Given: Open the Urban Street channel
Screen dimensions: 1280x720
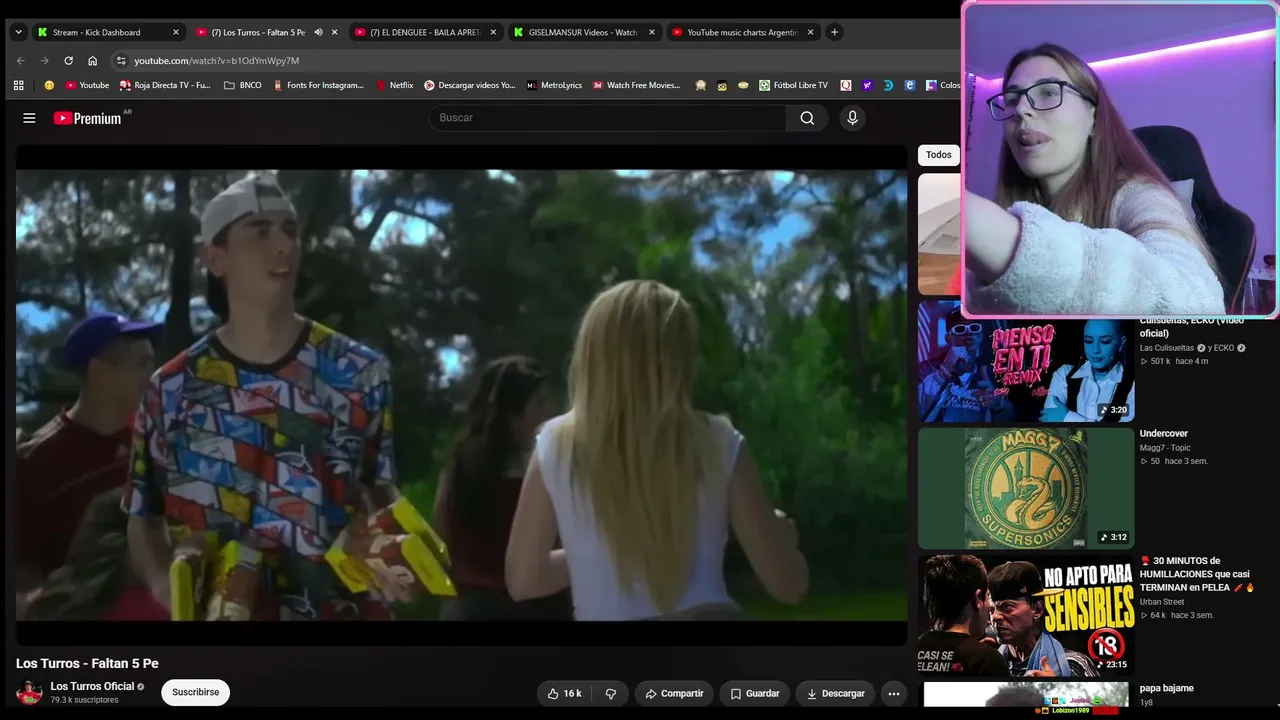Looking at the screenshot, I should (x=1162, y=602).
